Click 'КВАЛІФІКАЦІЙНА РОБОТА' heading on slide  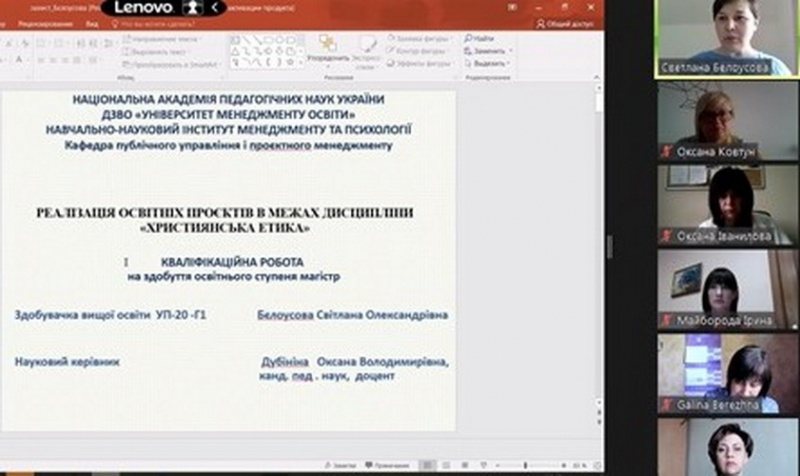(232, 262)
